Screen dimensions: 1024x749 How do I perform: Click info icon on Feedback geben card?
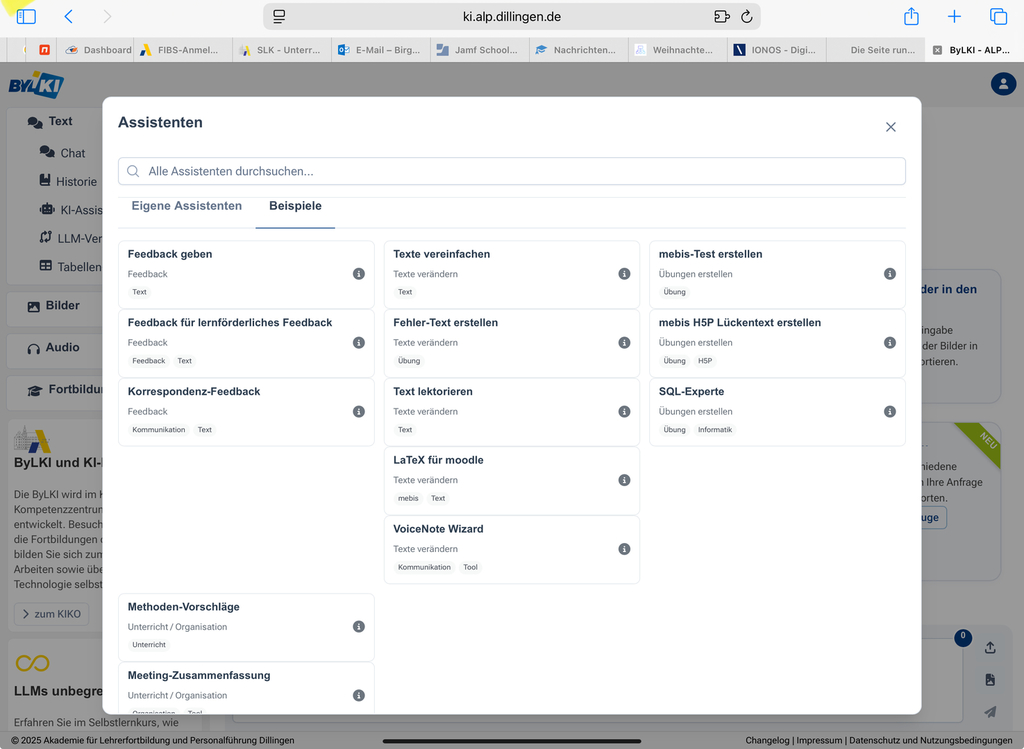pyautogui.click(x=359, y=274)
